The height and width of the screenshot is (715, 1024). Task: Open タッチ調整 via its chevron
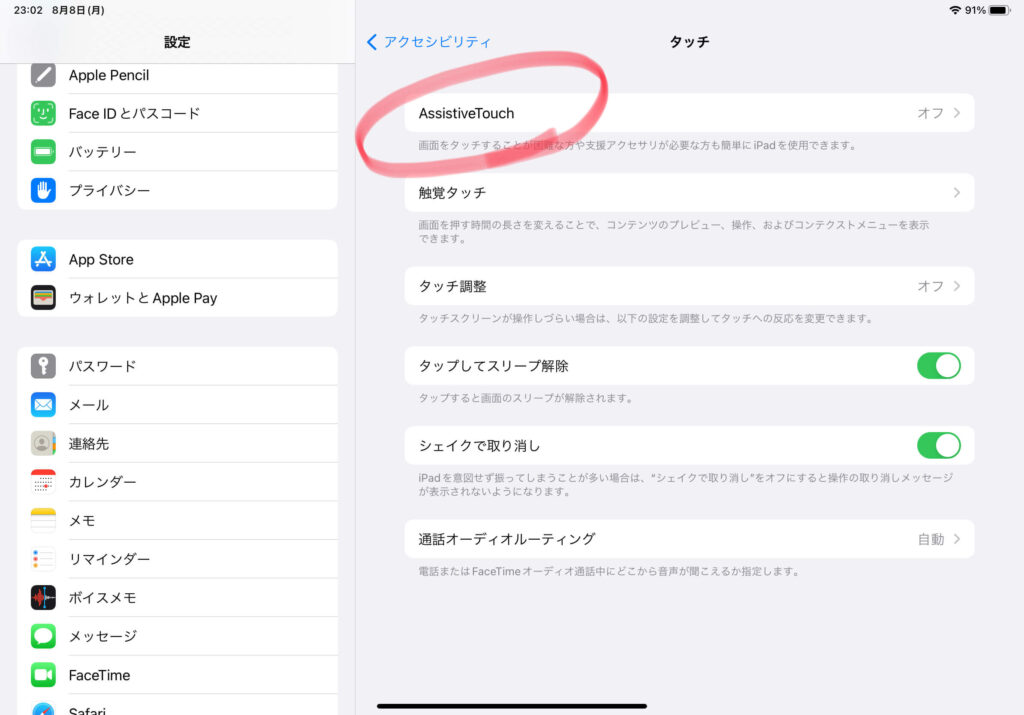pos(957,286)
